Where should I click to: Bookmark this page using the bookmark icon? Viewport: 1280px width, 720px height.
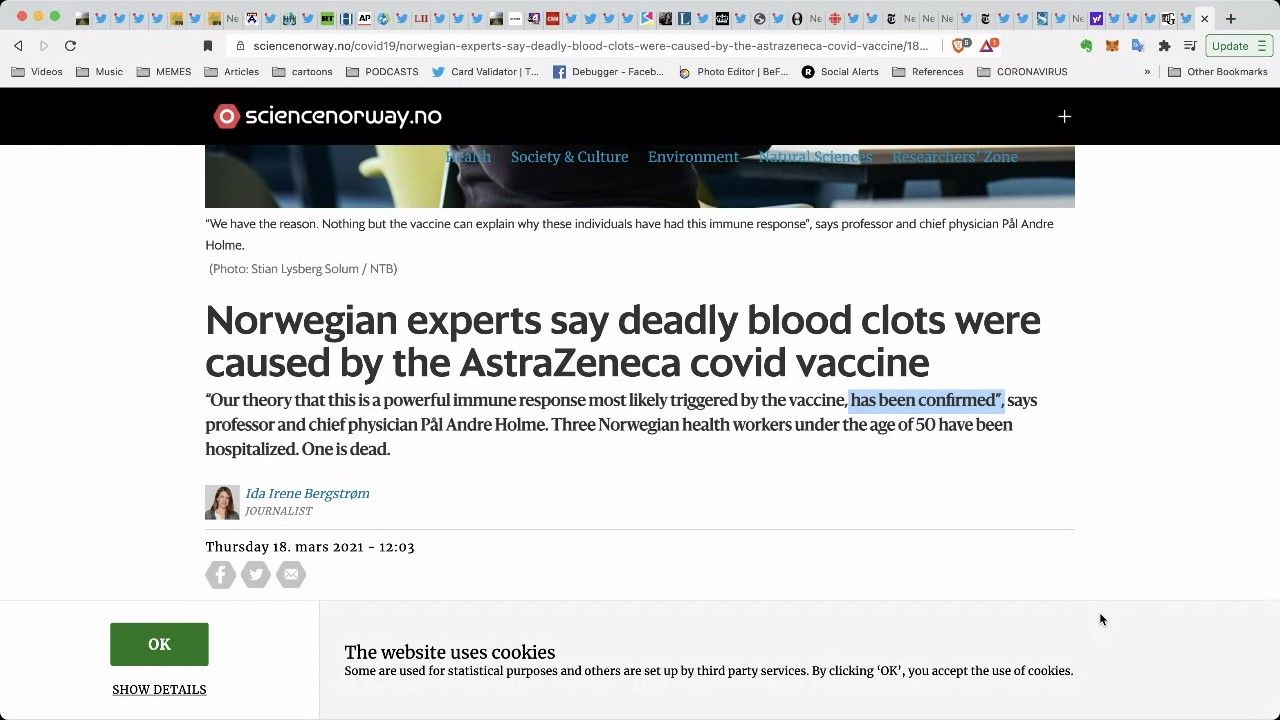208,46
